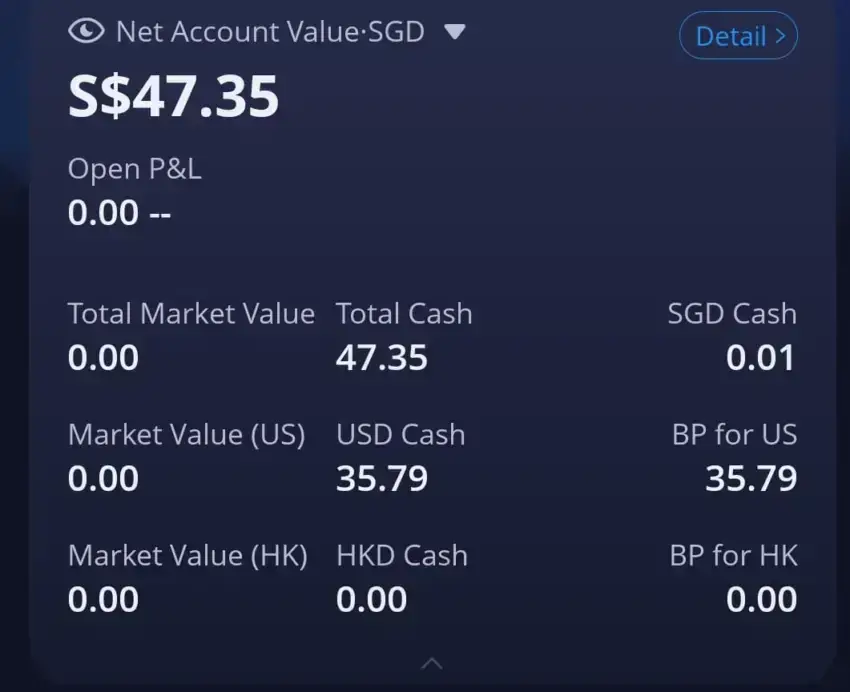Image resolution: width=850 pixels, height=692 pixels.
Task: Click the arrow inside the Detail button
Action: [780, 36]
